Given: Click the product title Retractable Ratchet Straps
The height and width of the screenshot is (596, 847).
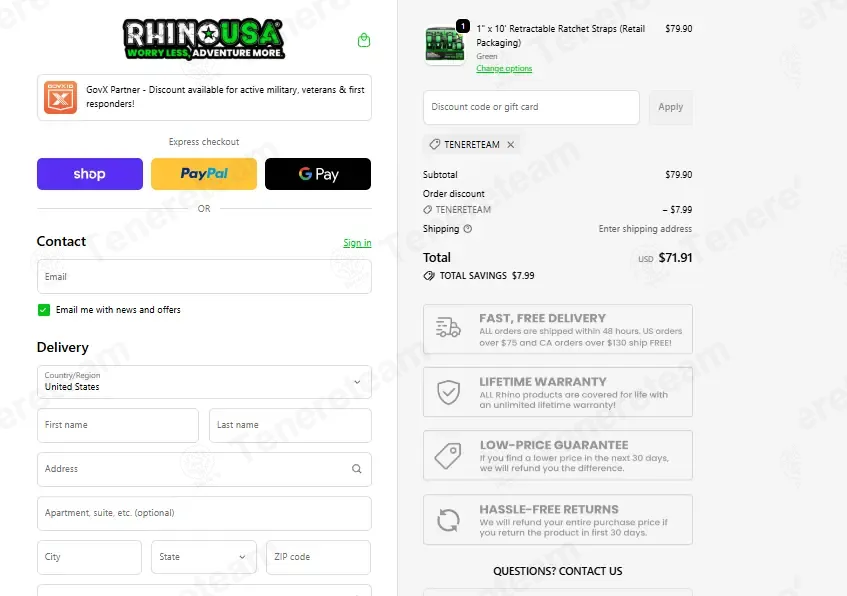Looking at the screenshot, I should tap(561, 36).
